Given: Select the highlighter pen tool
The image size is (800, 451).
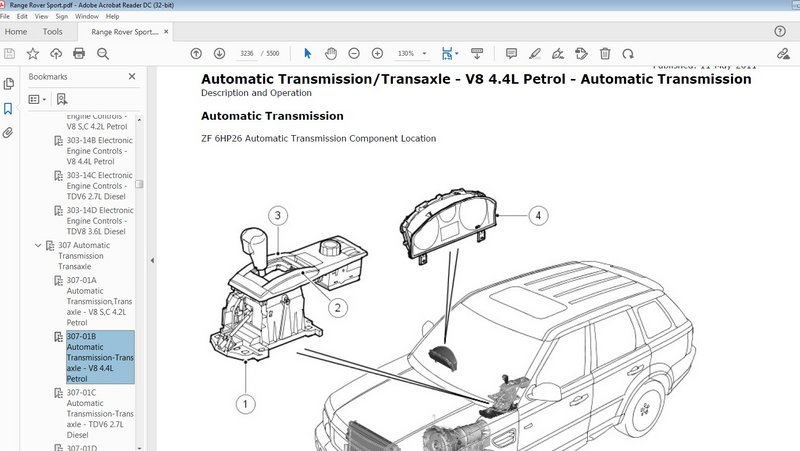Looking at the screenshot, I should 535,54.
